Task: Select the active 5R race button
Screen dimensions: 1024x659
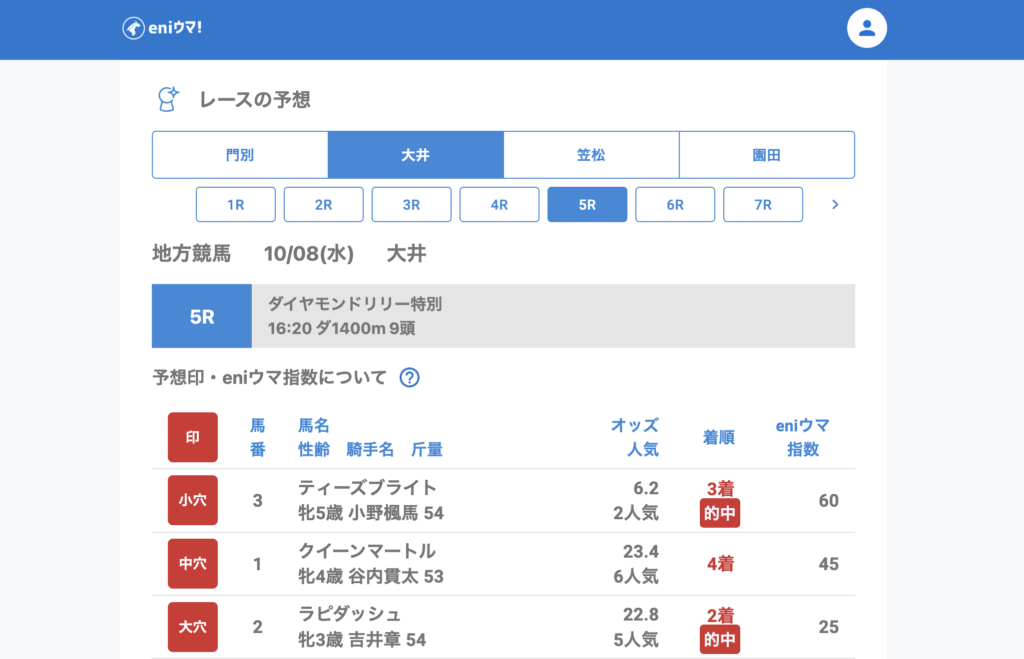Action: pos(587,205)
